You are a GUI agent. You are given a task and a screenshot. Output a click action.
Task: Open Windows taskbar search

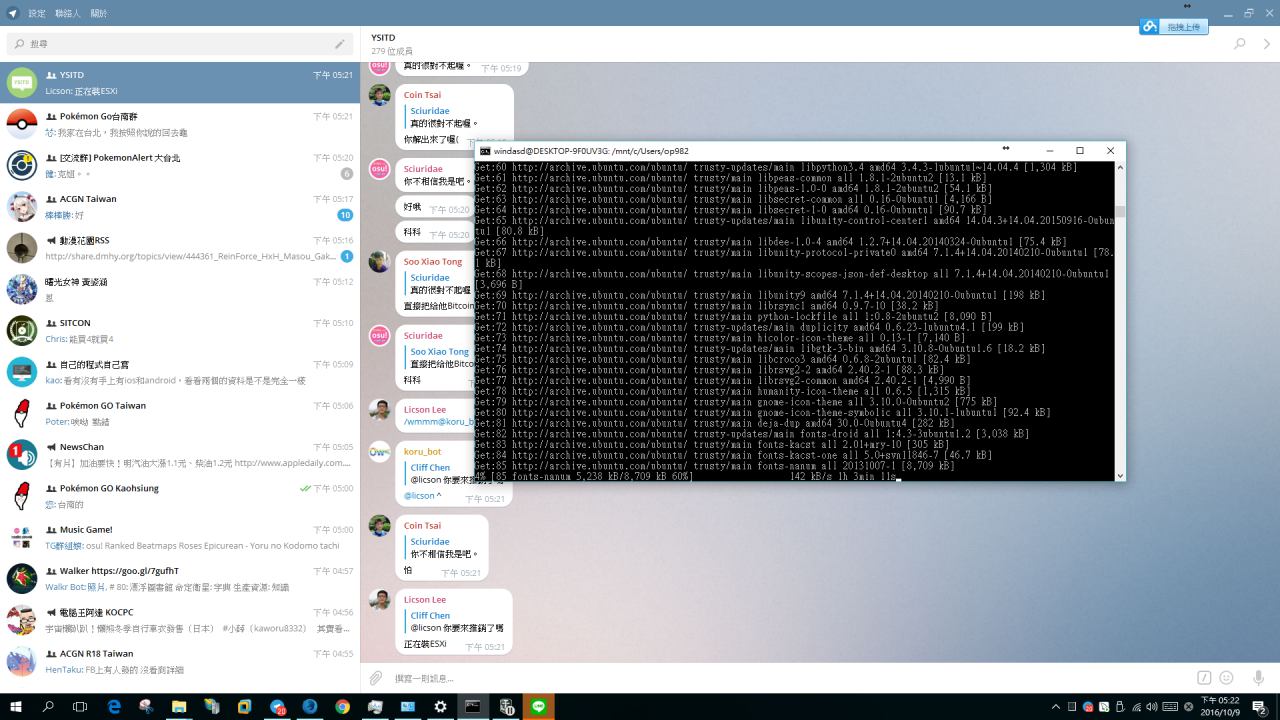point(48,706)
